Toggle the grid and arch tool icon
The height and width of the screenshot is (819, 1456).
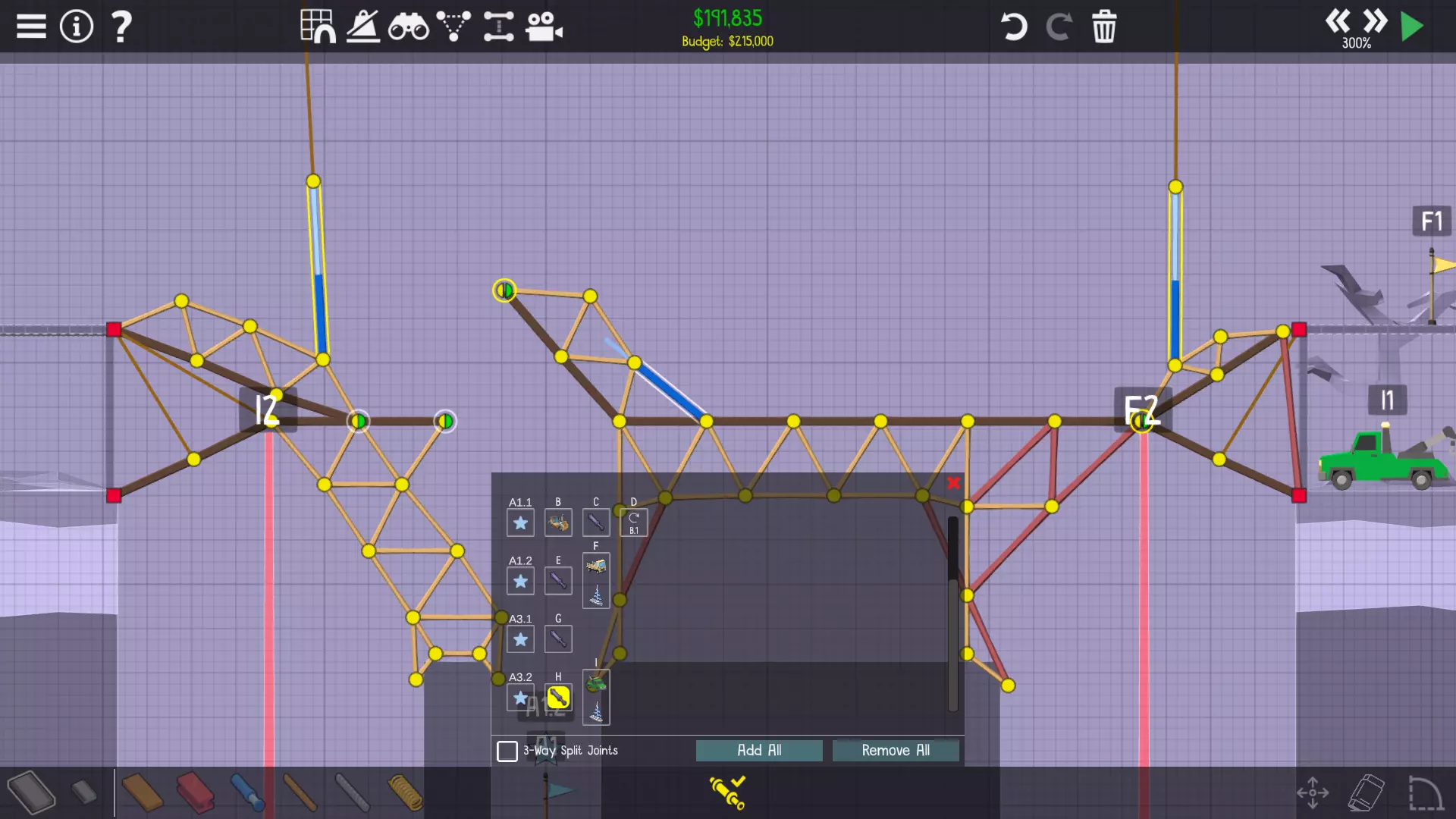click(318, 27)
